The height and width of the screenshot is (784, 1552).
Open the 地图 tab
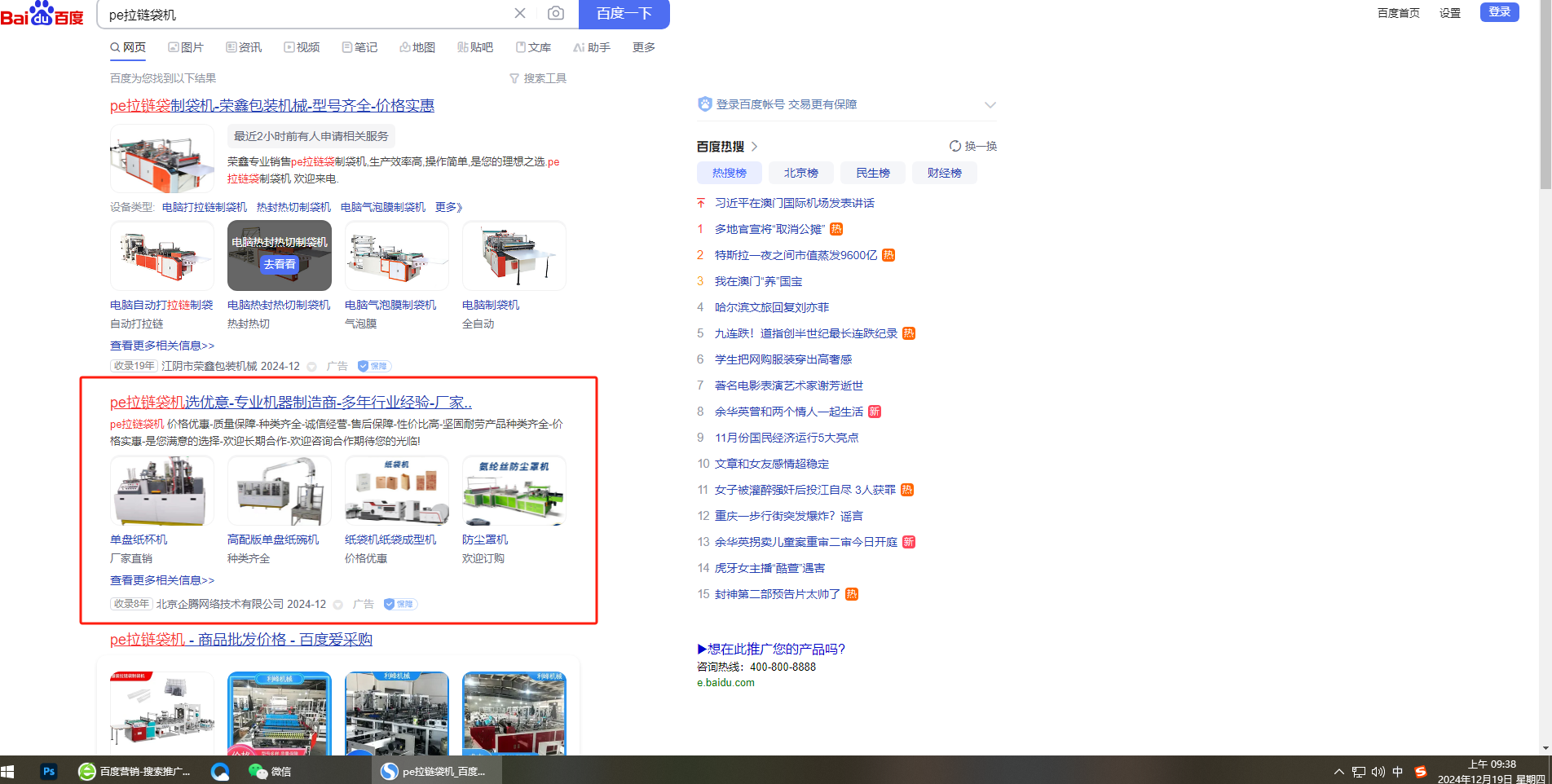[x=417, y=47]
